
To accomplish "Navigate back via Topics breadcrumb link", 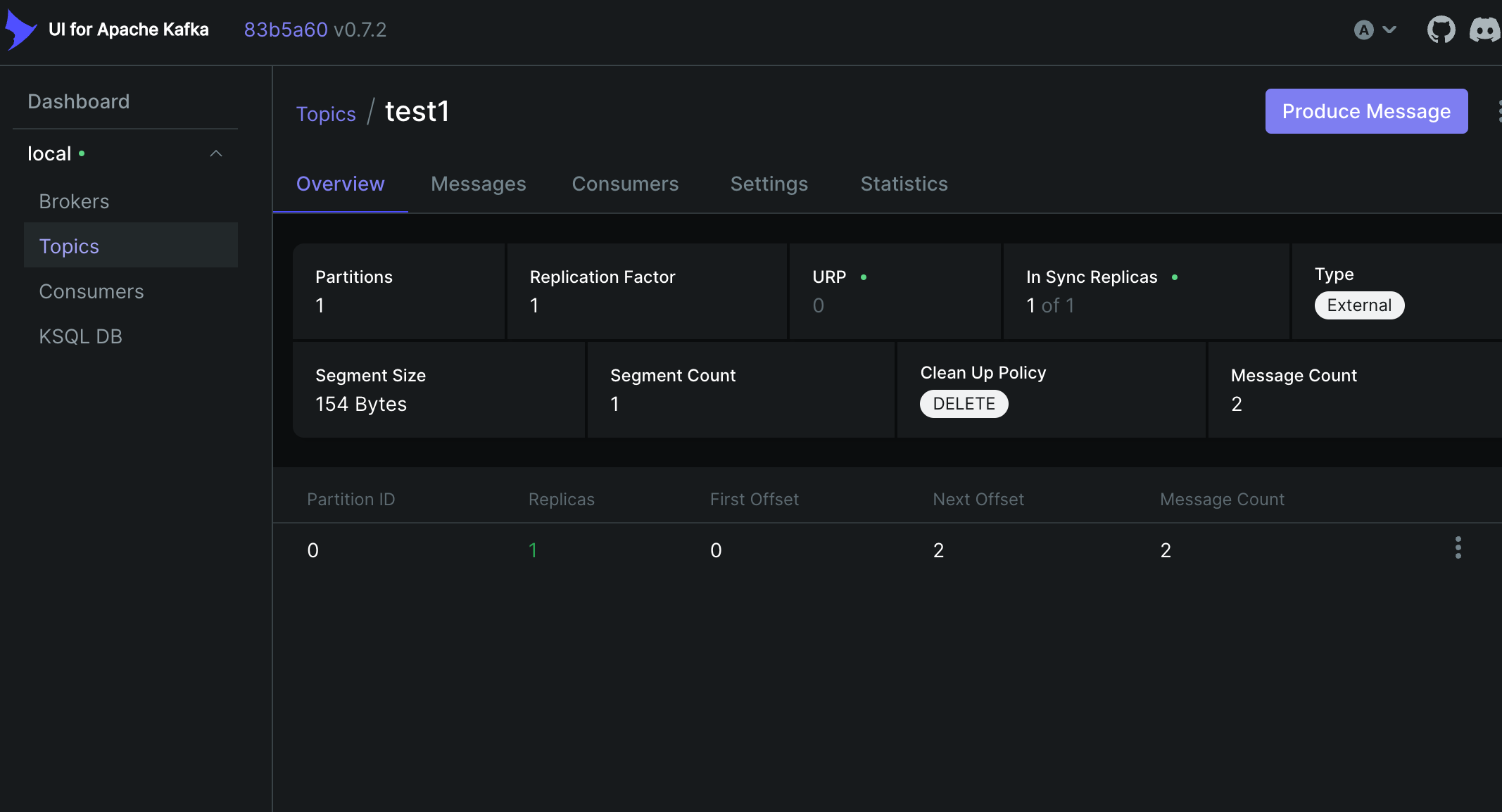I will (x=326, y=114).
